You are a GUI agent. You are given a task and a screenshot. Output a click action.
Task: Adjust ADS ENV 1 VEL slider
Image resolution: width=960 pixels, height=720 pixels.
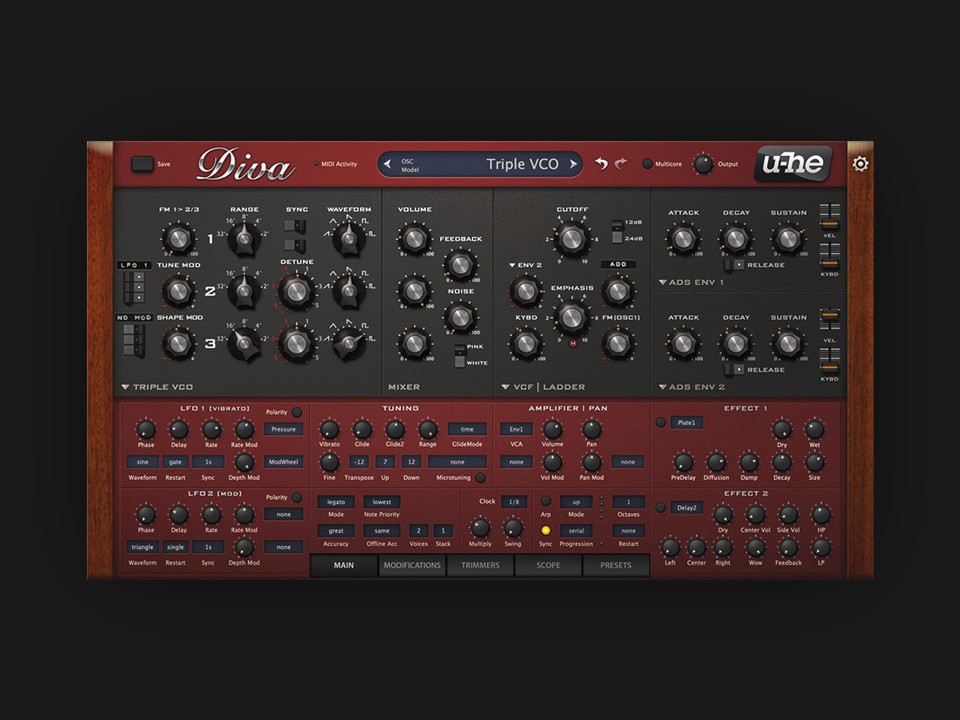830,217
